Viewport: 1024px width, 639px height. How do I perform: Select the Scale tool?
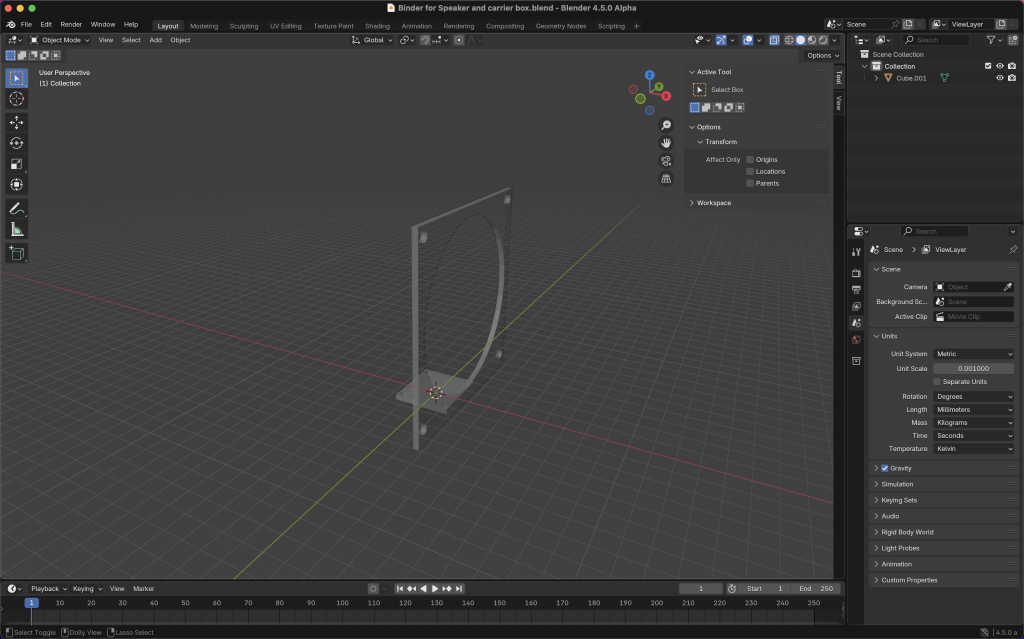coord(16,164)
